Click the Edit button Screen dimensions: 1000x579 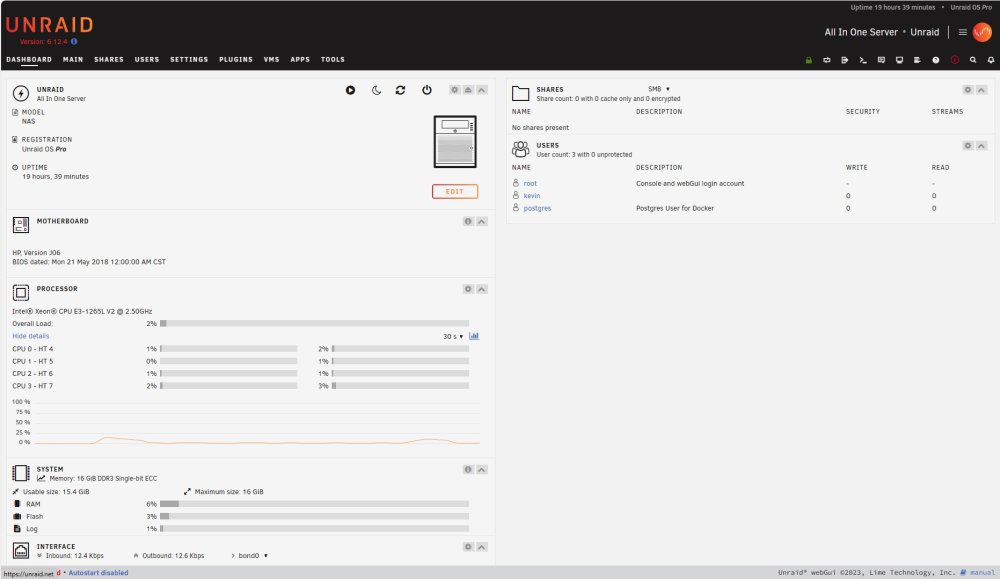click(455, 191)
